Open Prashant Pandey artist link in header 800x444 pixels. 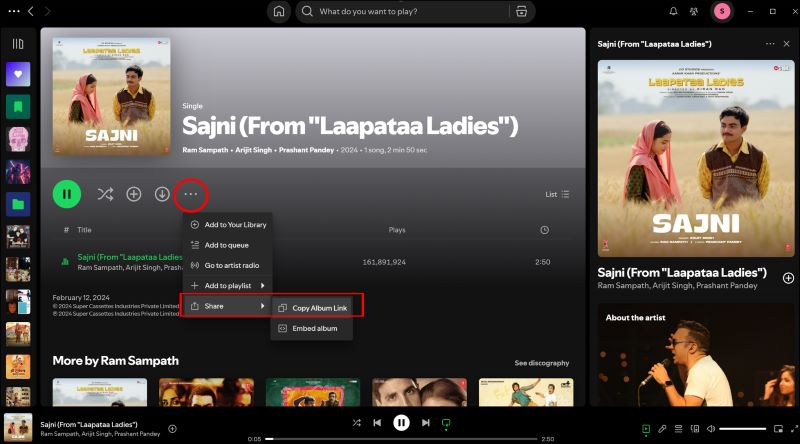click(x=306, y=150)
